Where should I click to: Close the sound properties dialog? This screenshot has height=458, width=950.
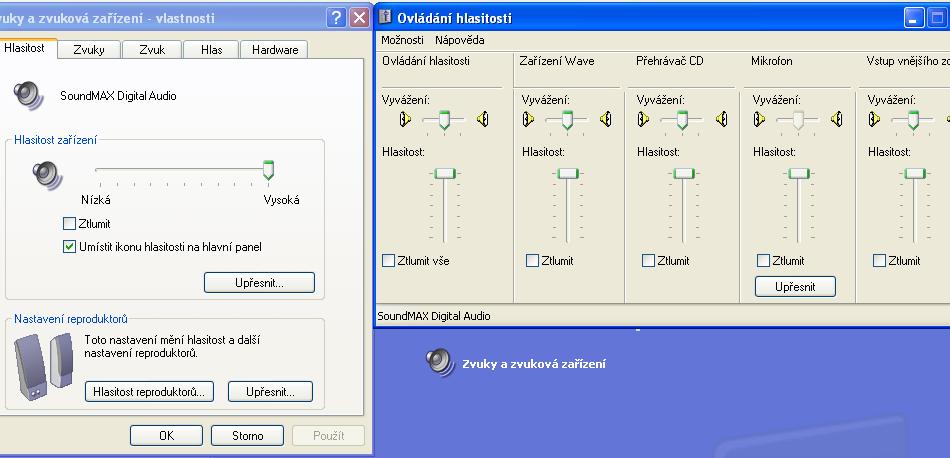pos(360,18)
